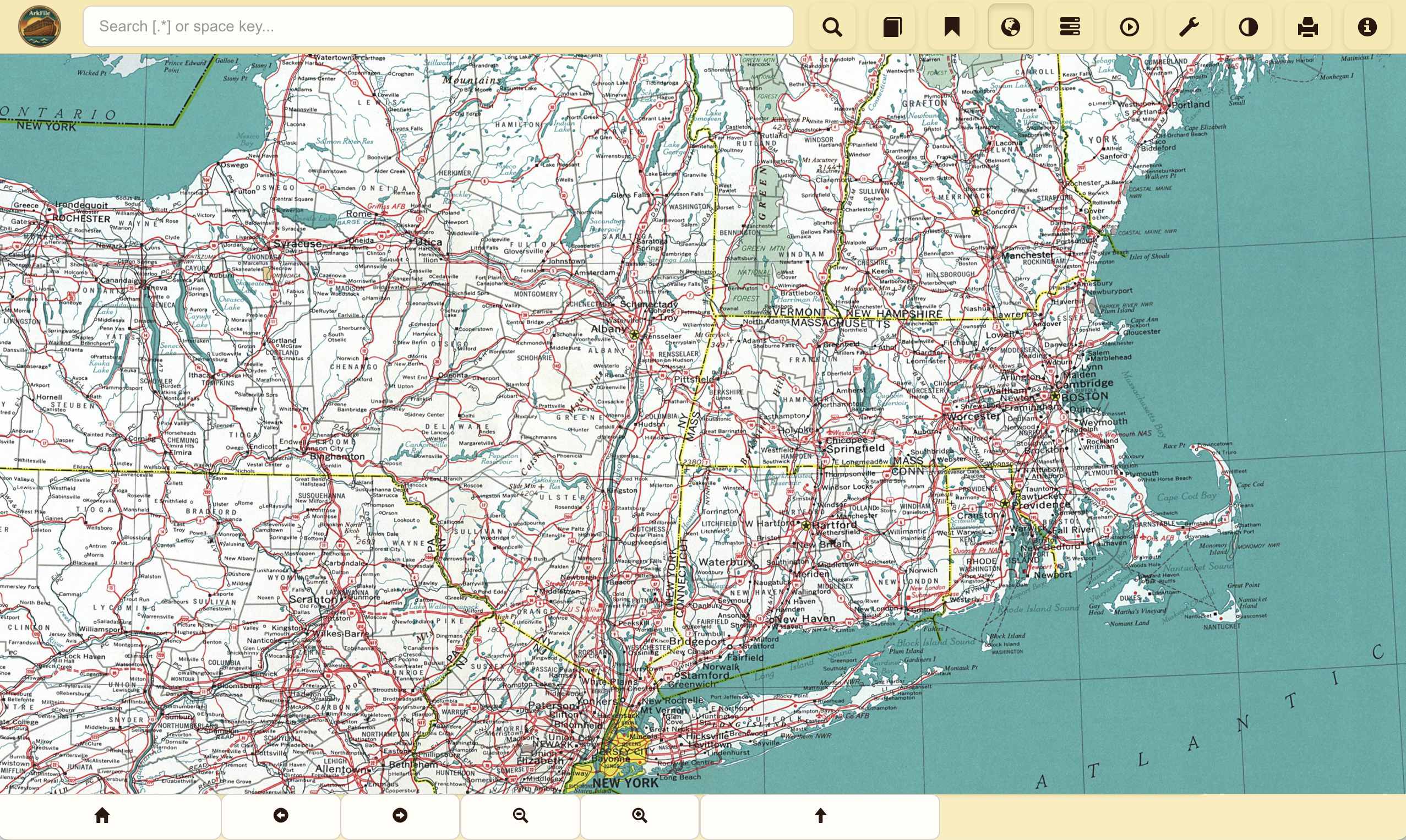1406x840 pixels.
Task: Click the bookmark icon
Action: [951, 26]
